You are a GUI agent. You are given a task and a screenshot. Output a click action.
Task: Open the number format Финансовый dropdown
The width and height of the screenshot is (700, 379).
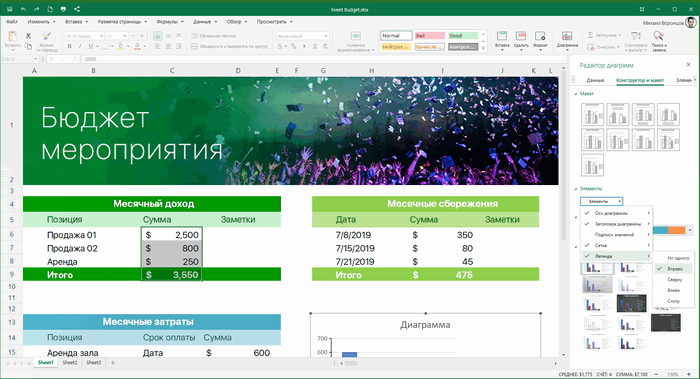coord(325,36)
